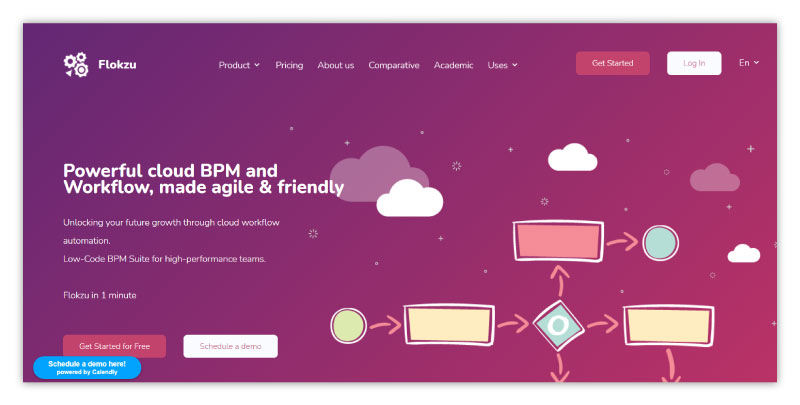Open the Pricing page
This screenshot has height=405, width=800.
(x=289, y=65)
